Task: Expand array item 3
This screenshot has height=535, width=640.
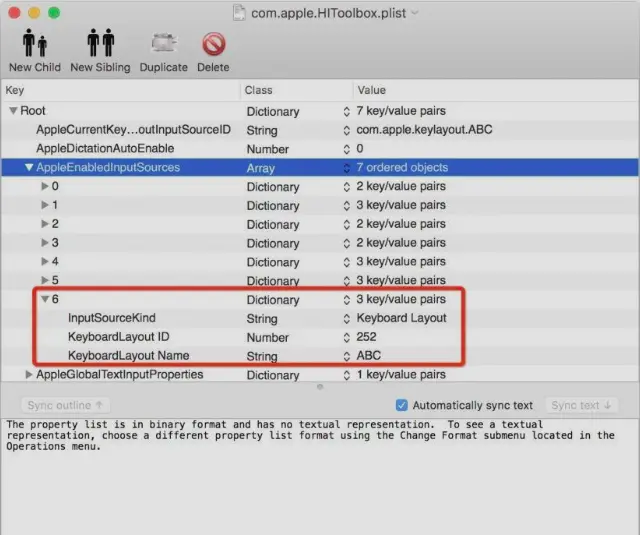Action: click(44, 242)
